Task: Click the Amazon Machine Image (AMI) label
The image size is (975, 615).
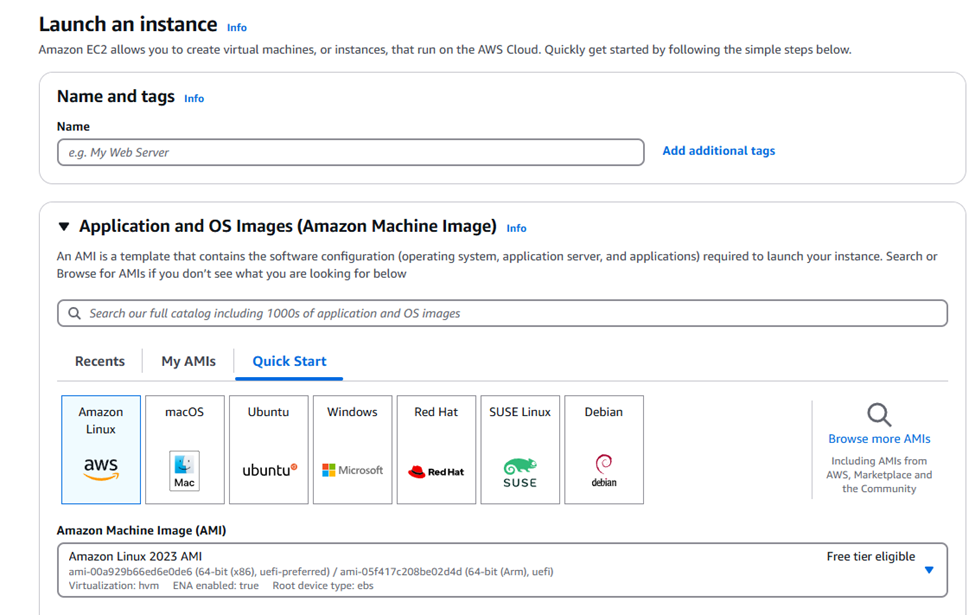Action: click(141, 530)
